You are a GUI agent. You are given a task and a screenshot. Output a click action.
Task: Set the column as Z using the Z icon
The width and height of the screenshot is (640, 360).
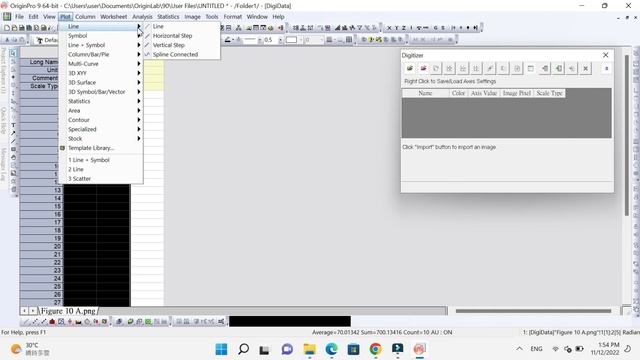(404, 28)
